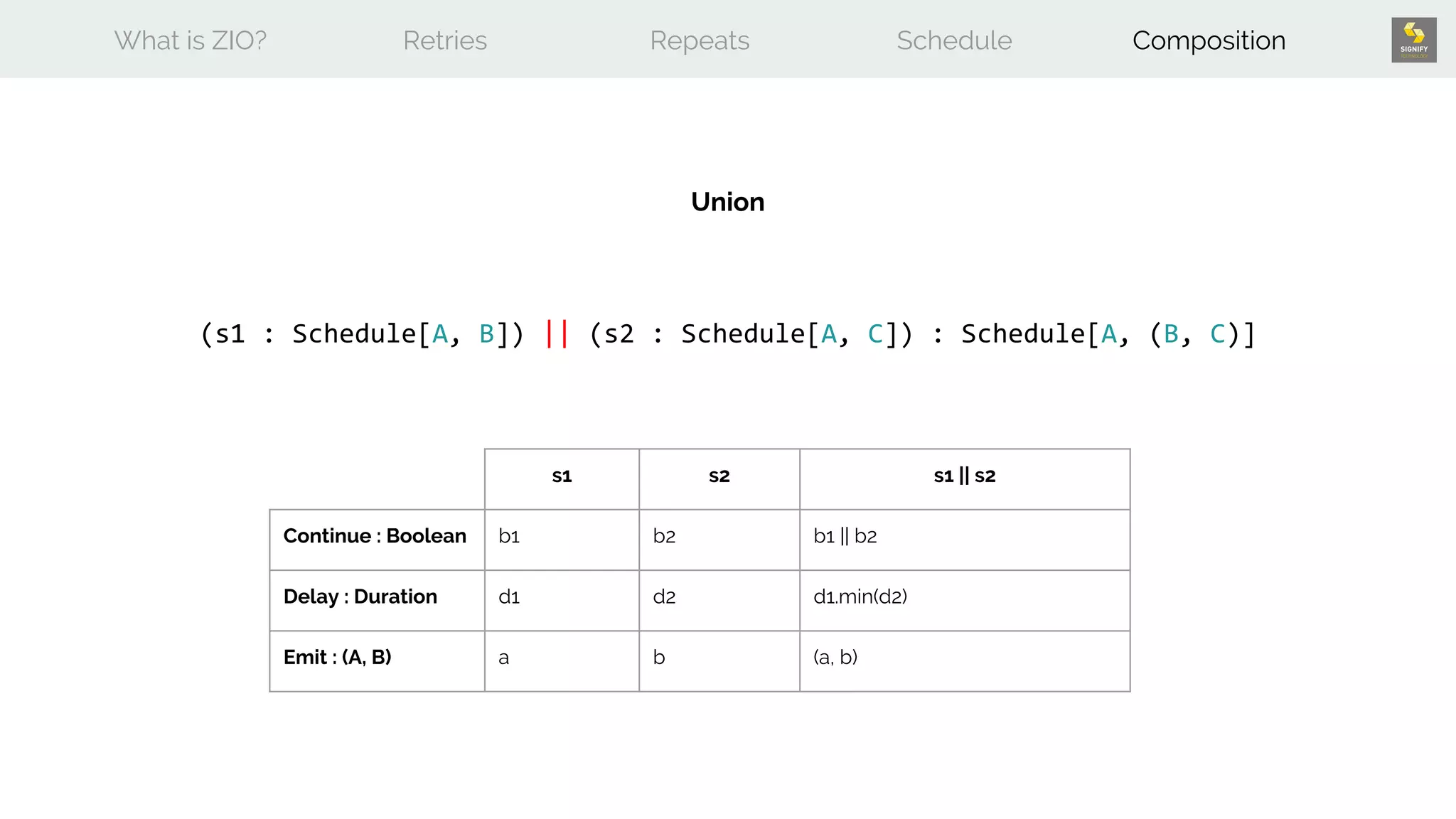Click '(s2 : Schedule[A, C])' in the code line
The image size is (1456, 819).
pyautogui.click(x=751, y=333)
